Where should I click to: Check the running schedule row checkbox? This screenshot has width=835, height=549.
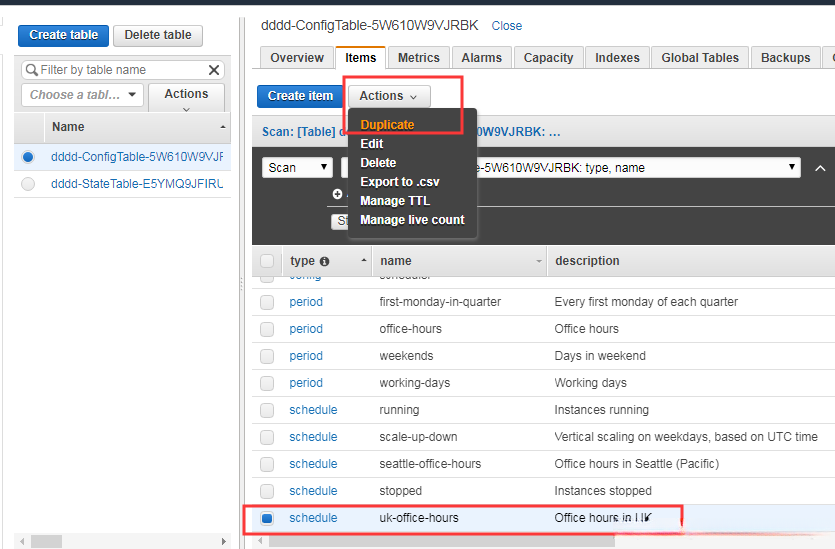coord(267,410)
